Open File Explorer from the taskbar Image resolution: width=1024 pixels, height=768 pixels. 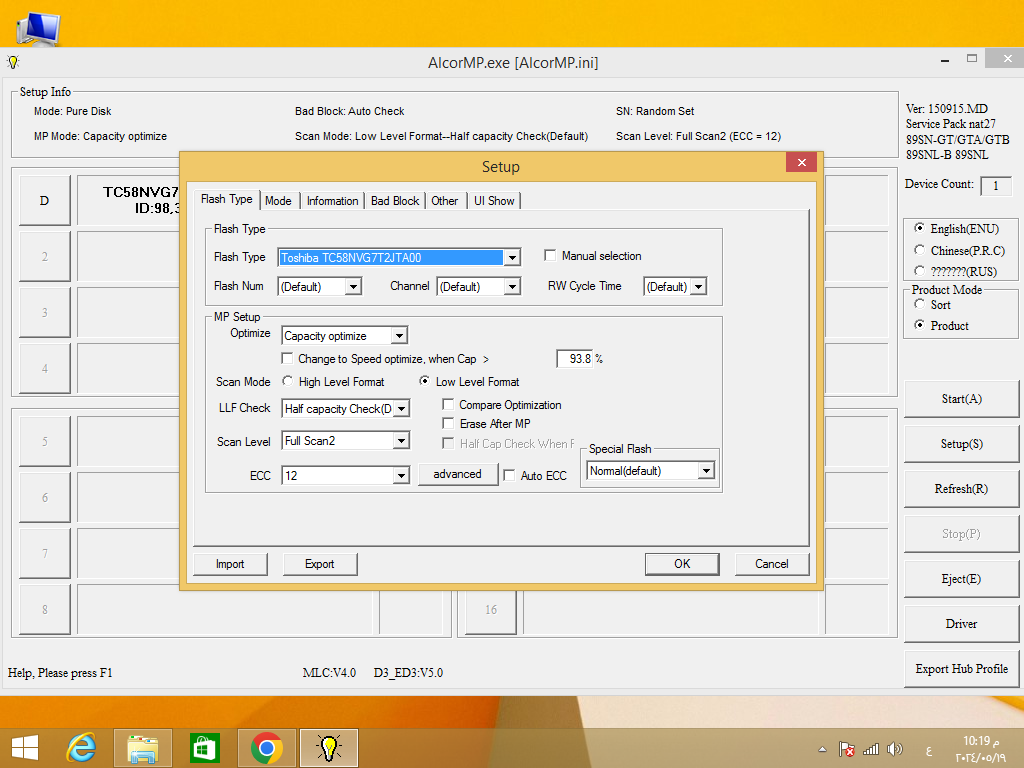142,748
